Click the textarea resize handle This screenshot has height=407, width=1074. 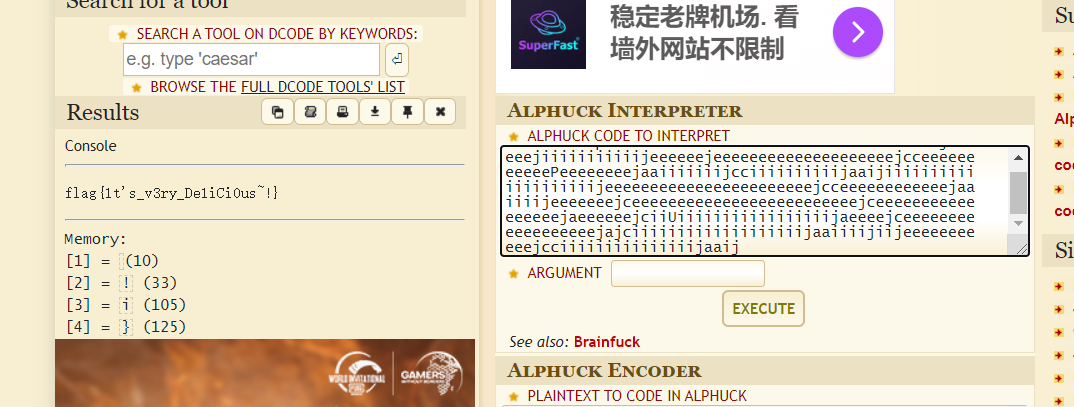pos(1020,248)
